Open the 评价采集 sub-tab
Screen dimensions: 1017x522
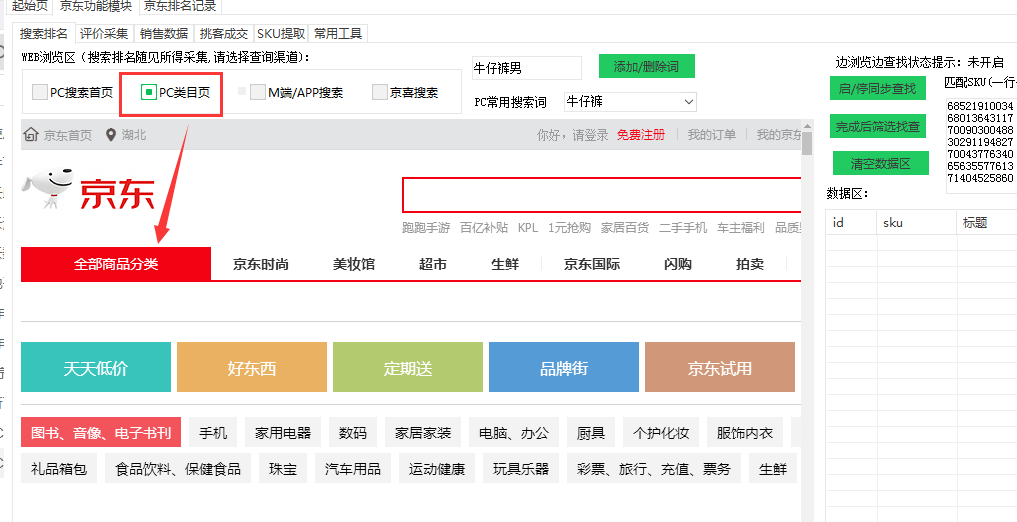tap(104, 34)
